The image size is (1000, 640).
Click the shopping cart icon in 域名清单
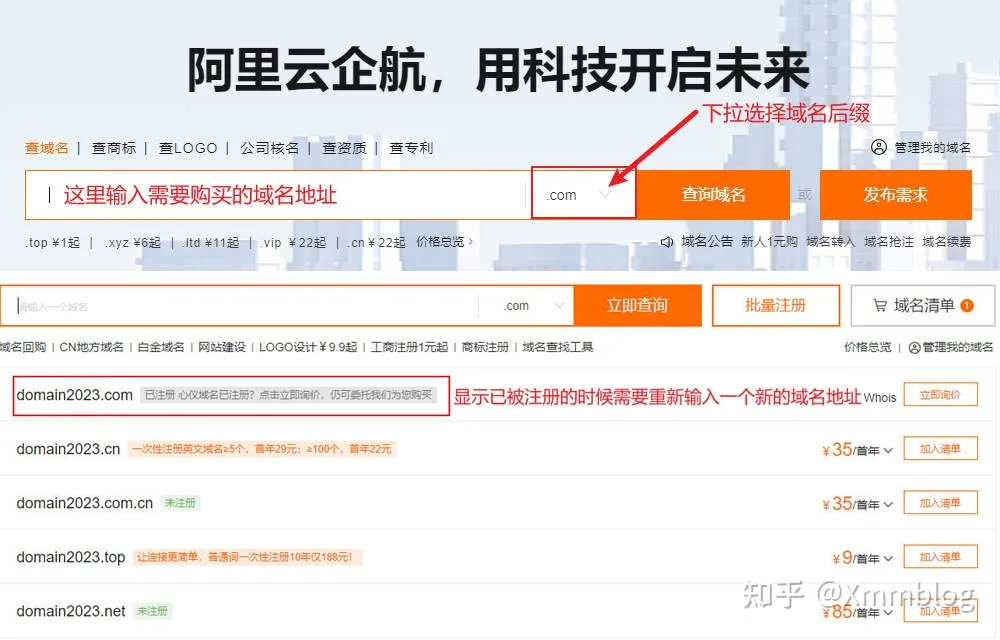880,306
